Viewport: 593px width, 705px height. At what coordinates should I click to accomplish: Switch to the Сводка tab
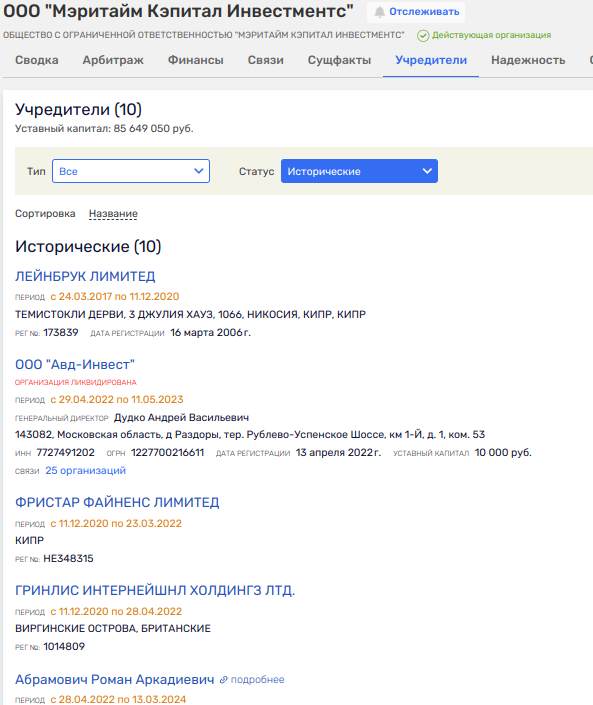tap(36, 60)
